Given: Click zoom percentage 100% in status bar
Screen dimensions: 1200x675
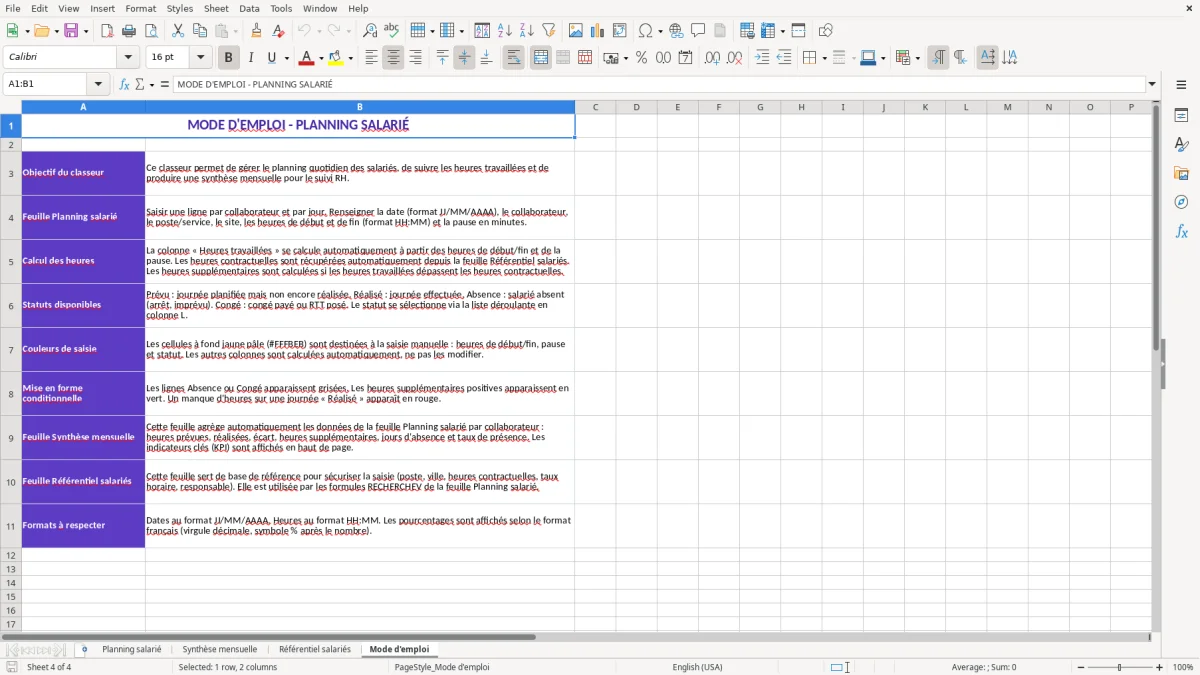Looking at the screenshot, I should tap(1183, 667).
